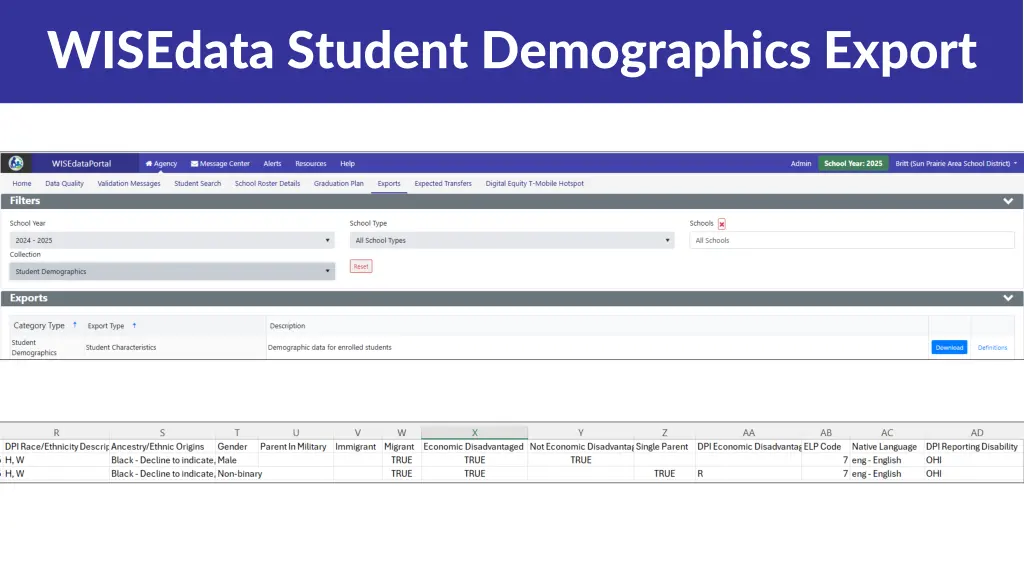
Task: Open the Message Center menu
Action: pos(220,163)
